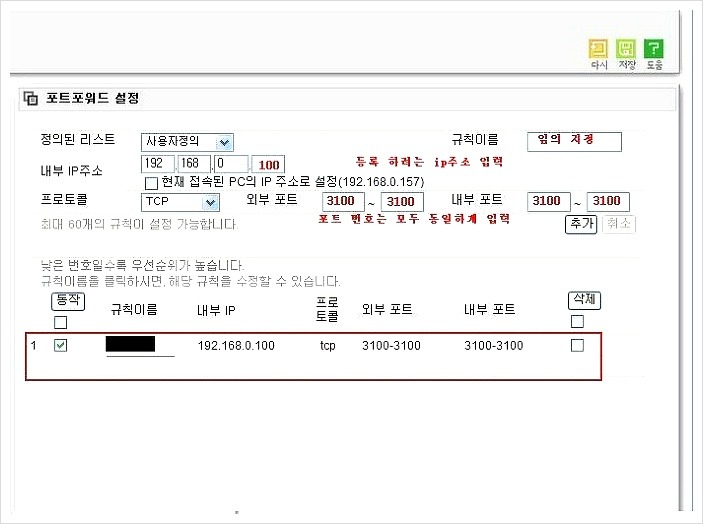703x524 pixels.
Task: Click the 외부 포트 end field
Action: 402,202
